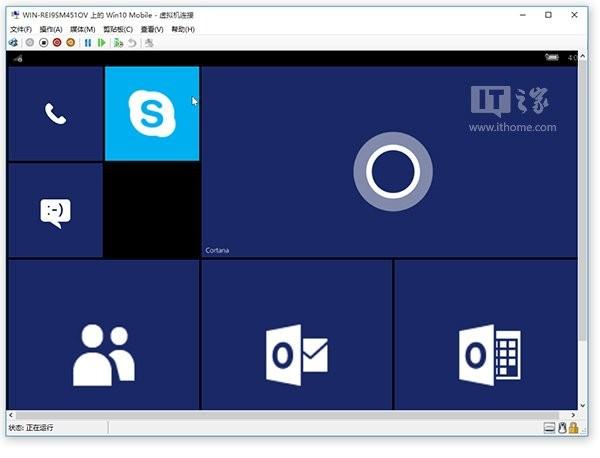Tap the Phone tile
This screenshot has height=458, width=600.
coord(55,114)
